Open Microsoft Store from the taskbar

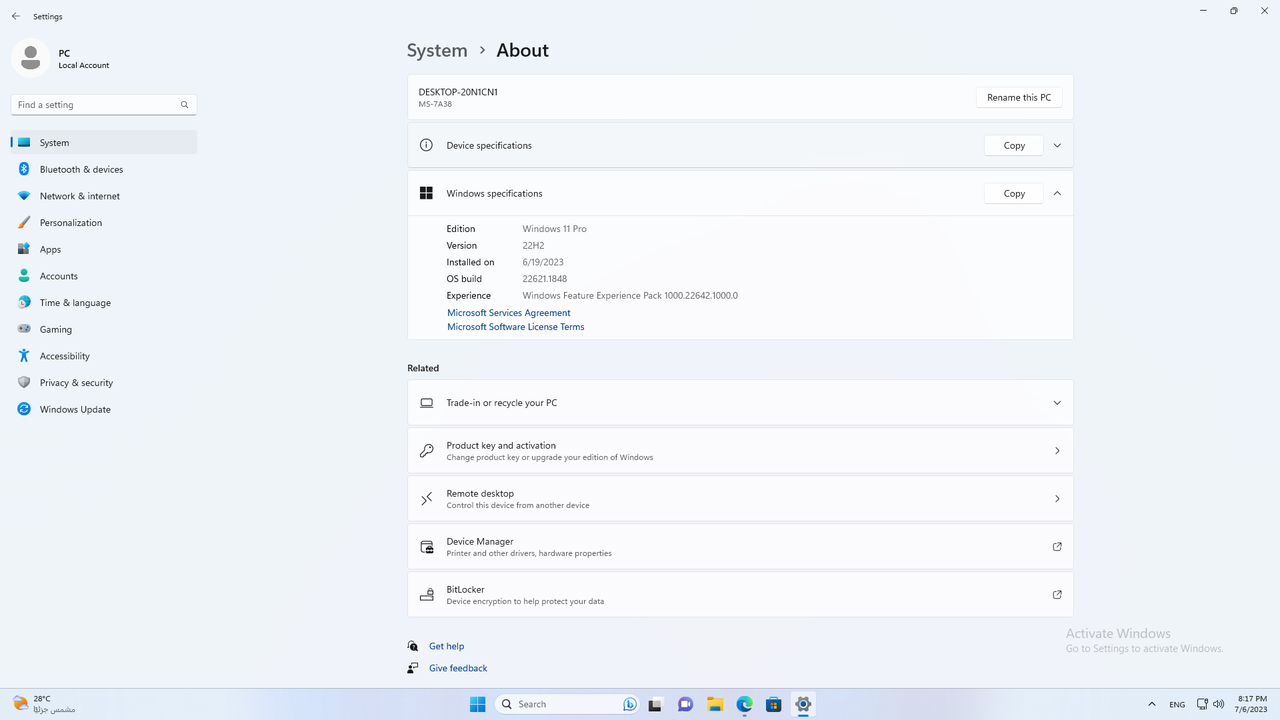click(x=773, y=704)
